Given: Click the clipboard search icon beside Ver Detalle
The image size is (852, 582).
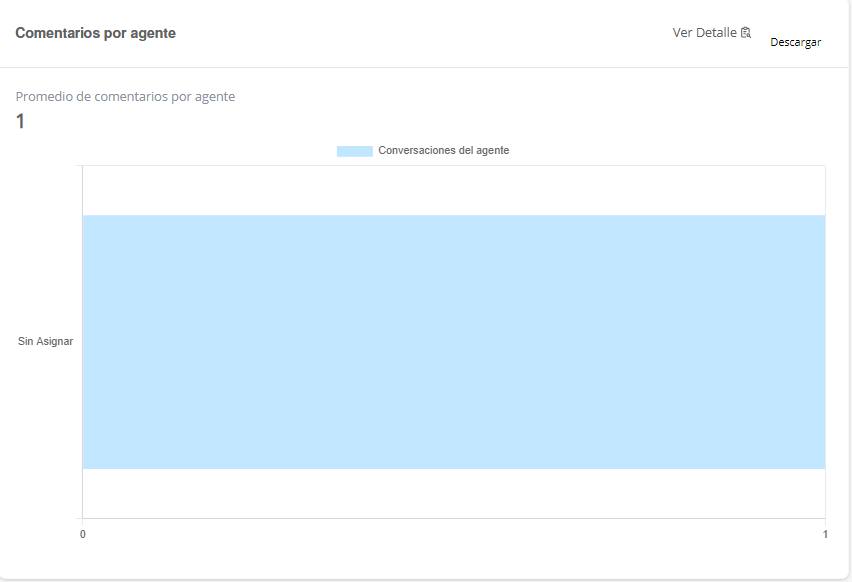Looking at the screenshot, I should tap(745, 33).
